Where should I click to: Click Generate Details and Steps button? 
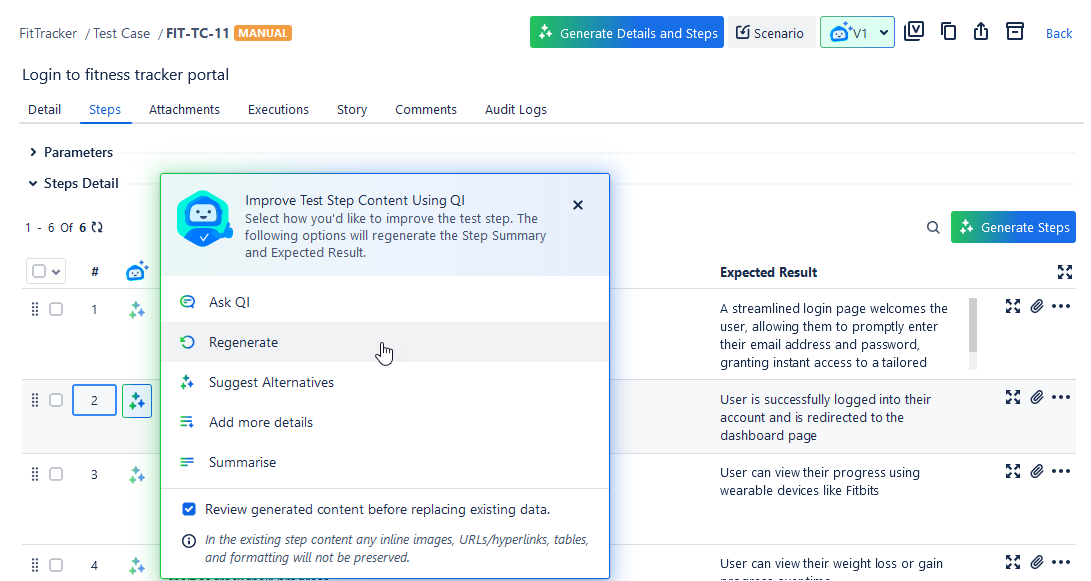pos(626,33)
